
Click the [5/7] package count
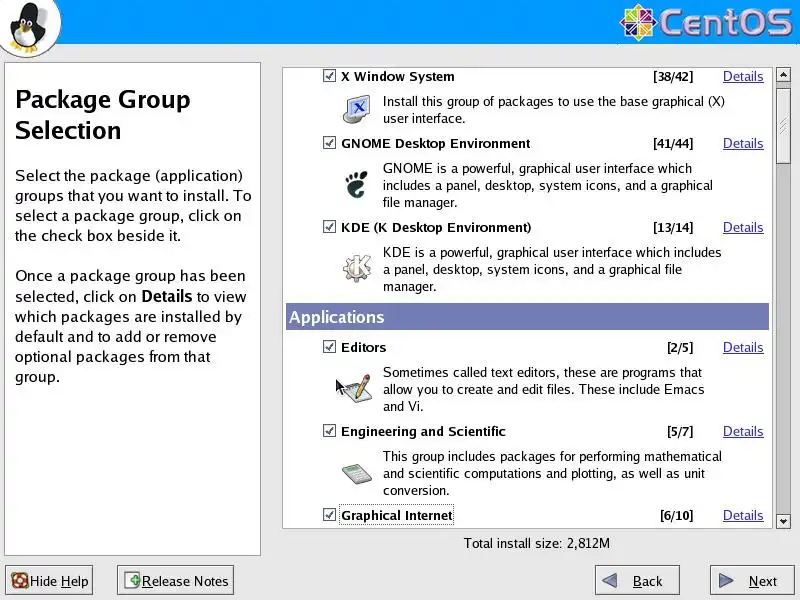[x=680, y=431]
